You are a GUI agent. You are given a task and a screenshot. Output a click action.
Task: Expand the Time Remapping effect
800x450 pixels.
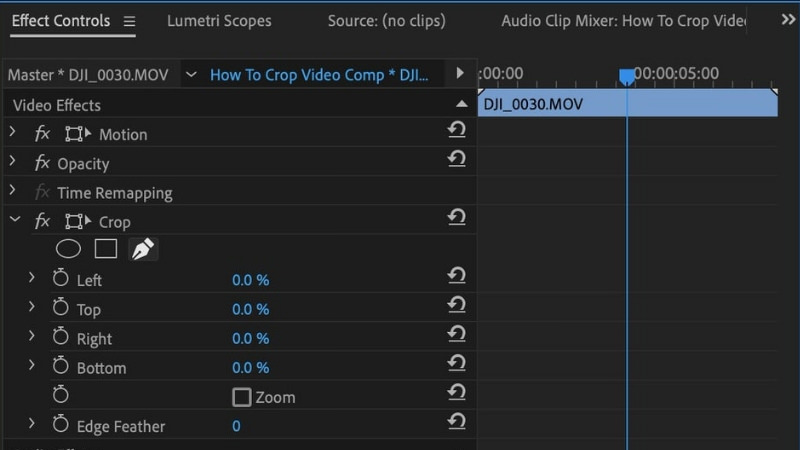click(x=13, y=192)
